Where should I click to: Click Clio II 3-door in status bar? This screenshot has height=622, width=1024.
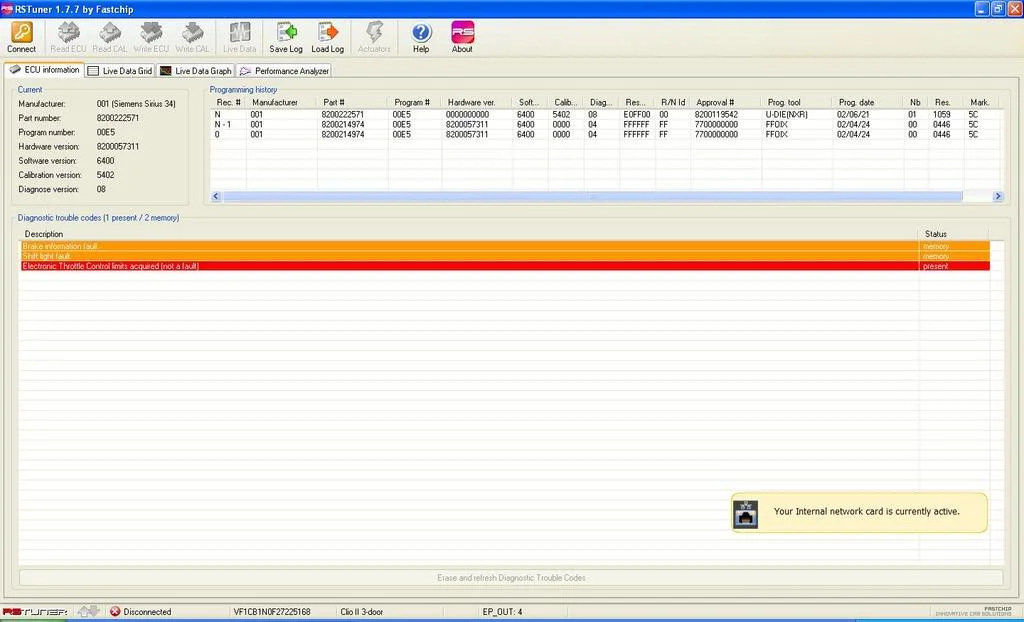pos(362,612)
